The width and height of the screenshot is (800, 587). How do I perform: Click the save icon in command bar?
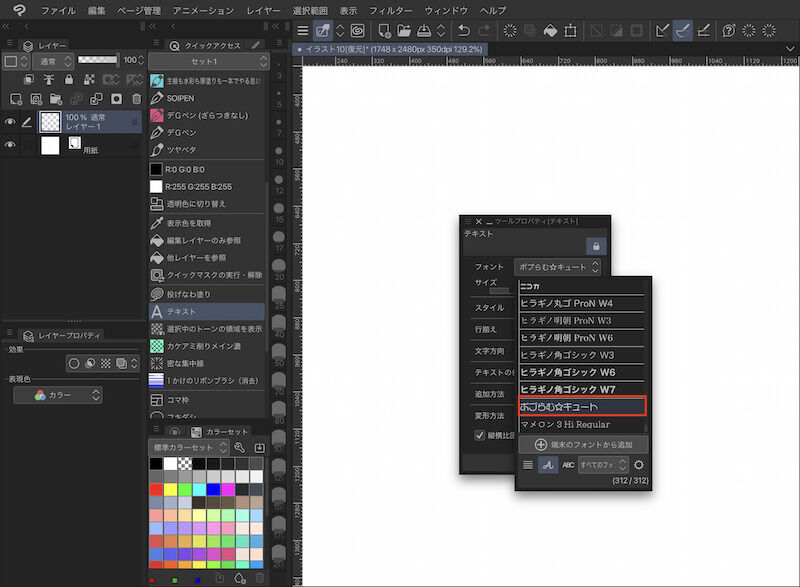click(423, 31)
